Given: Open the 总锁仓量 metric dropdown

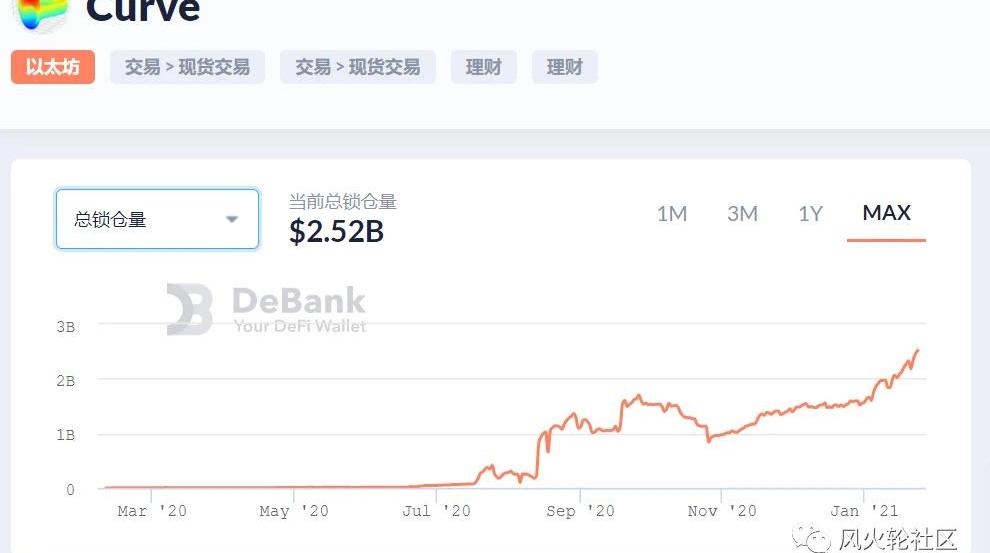Looking at the screenshot, I should click(x=157, y=219).
